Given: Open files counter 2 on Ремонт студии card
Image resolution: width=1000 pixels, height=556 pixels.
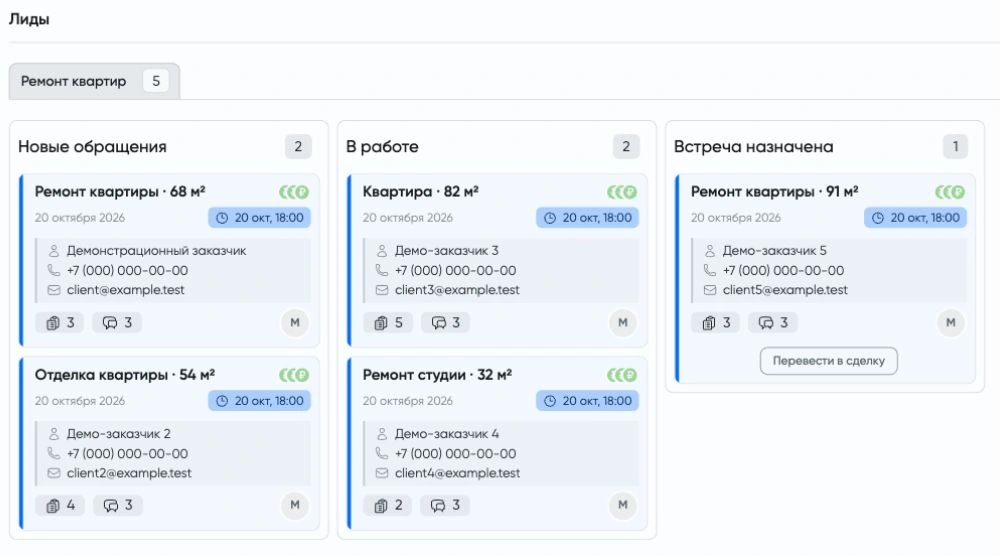Looking at the screenshot, I should pyautogui.click(x=388, y=505).
